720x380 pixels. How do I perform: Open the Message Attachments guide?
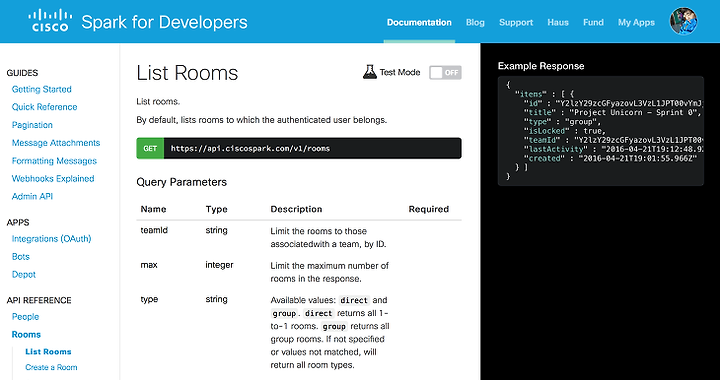tap(56, 143)
